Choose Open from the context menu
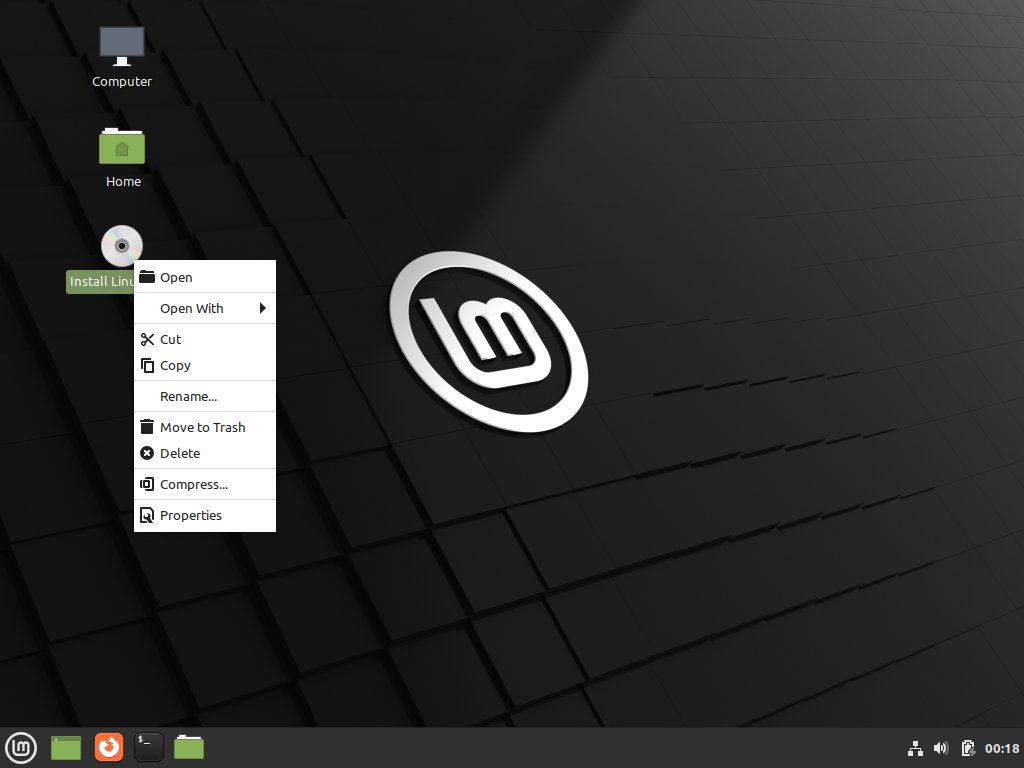The width and height of the screenshot is (1024, 768). (x=205, y=278)
